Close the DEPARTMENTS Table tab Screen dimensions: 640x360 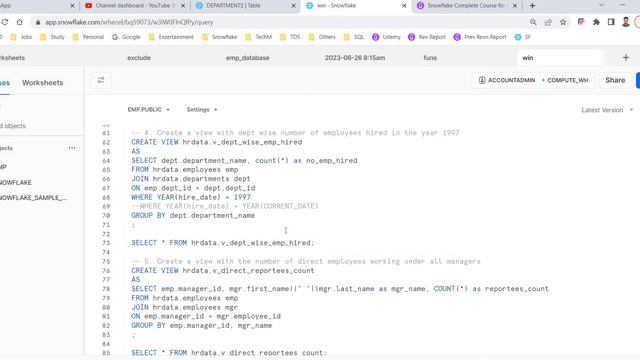click(x=293, y=6)
